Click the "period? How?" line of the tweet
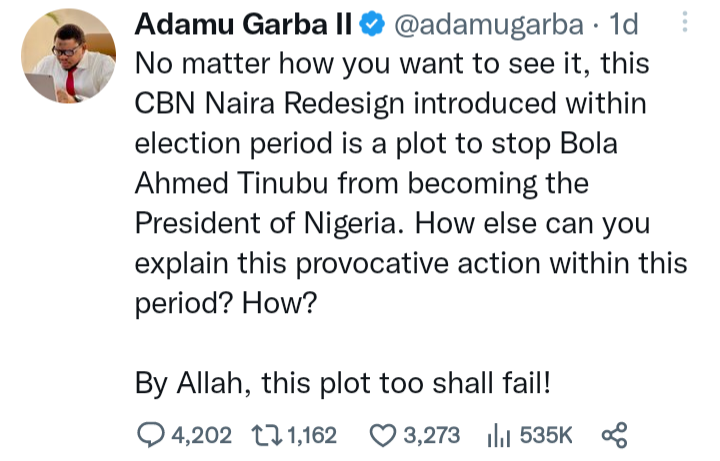 click(x=225, y=301)
